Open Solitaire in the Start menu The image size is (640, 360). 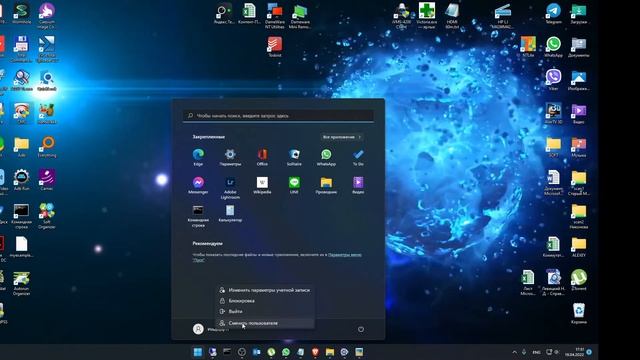[x=294, y=157]
